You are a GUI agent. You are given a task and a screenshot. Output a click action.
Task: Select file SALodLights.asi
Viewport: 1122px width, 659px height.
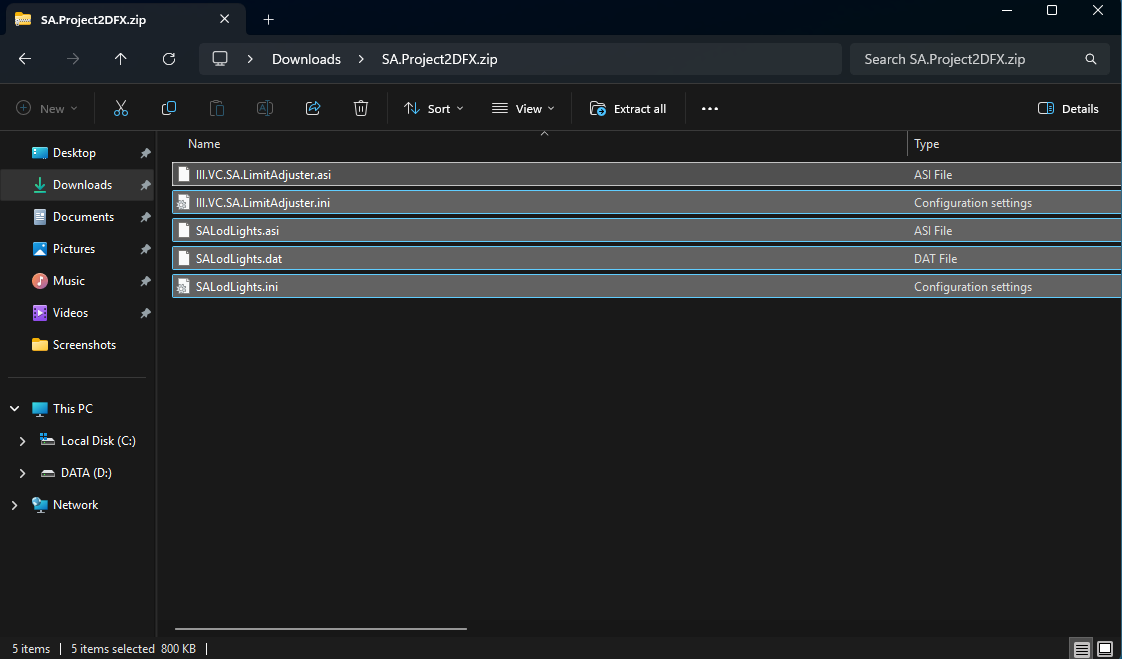(x=647, y=231)
